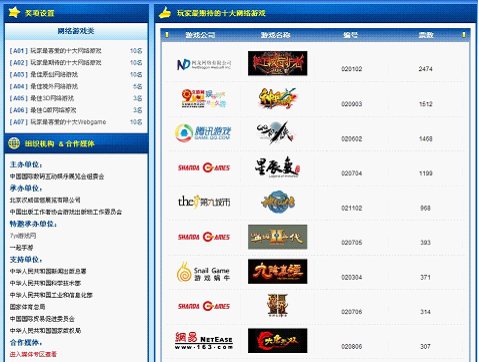This screenshot has height=362, width=479.
Task: Click the star icon in awards header
Action: click(14, 12)
